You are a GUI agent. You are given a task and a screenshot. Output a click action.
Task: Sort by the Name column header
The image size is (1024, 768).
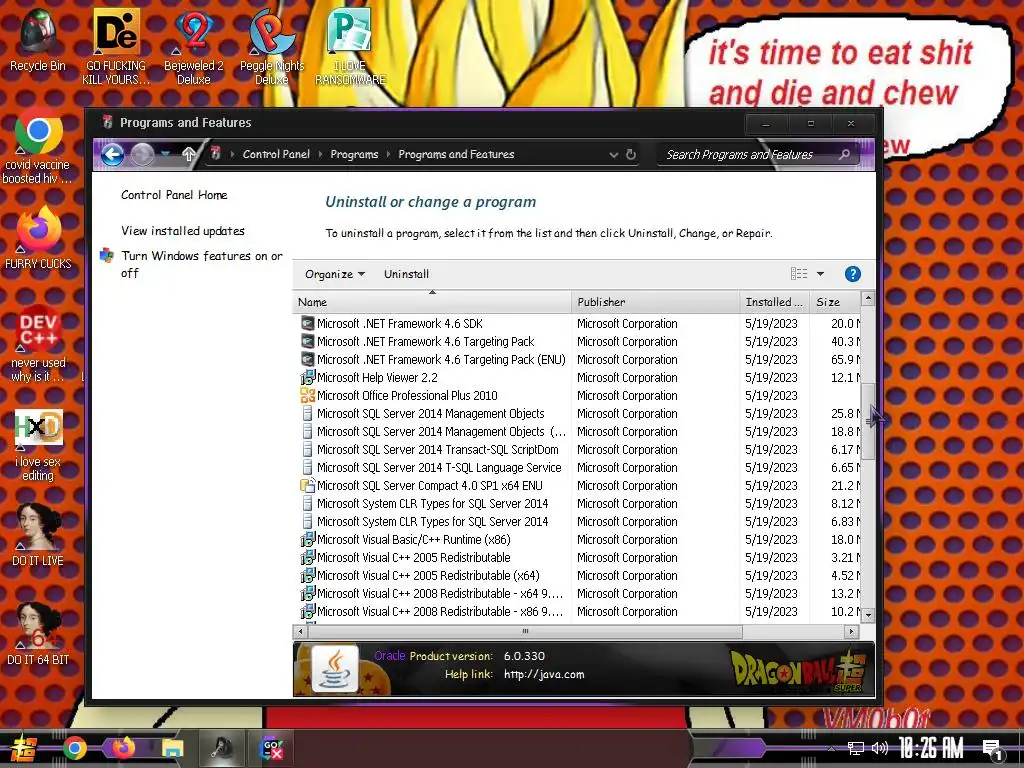tap(432, 302)
